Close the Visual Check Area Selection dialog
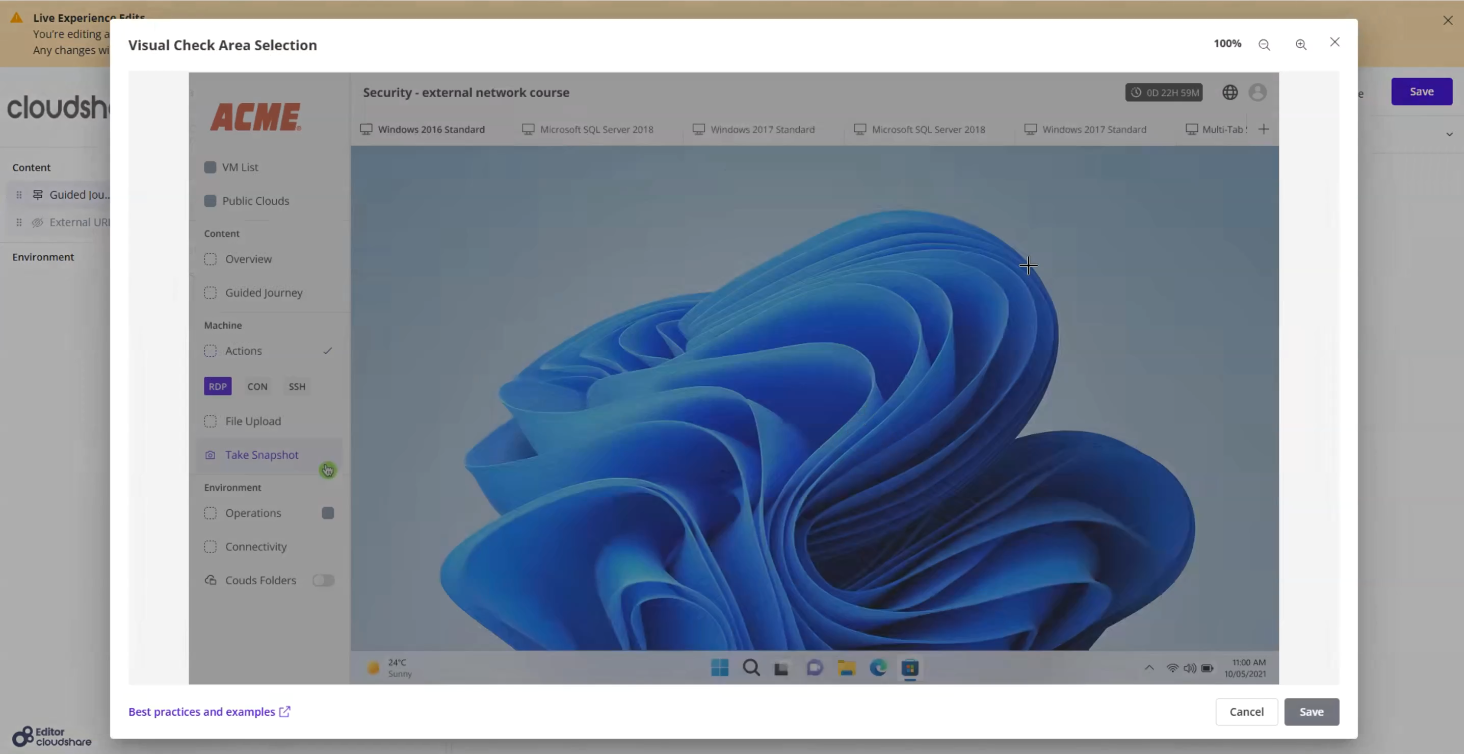This screenshot has width=1464, height=754. click(x=1335, y=42)
